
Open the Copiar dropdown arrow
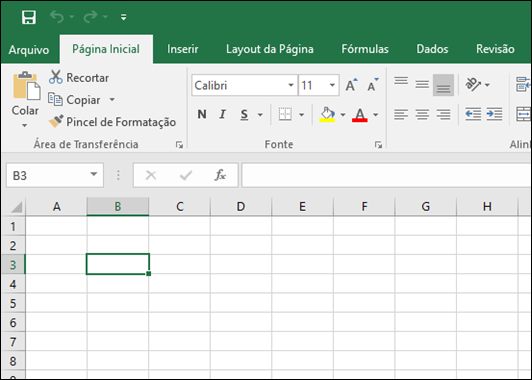(x=112, y=100)
